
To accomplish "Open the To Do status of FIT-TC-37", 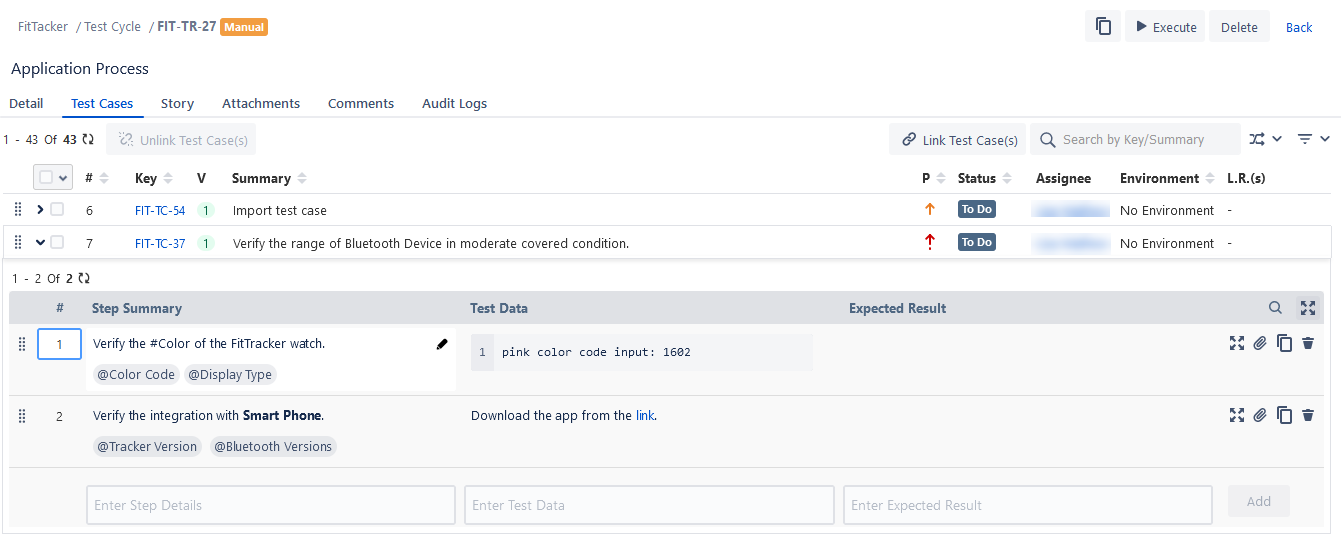I will coord(977,242).
